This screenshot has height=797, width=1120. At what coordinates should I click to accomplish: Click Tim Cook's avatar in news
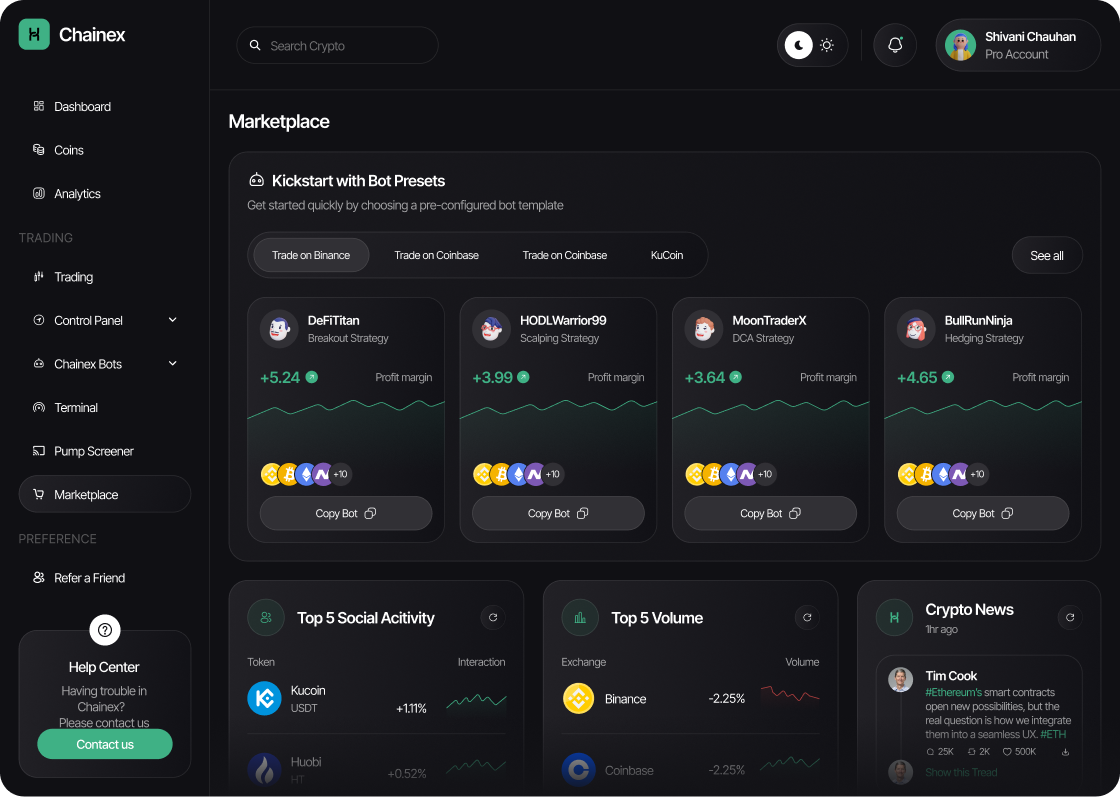(x=900, y=680)
